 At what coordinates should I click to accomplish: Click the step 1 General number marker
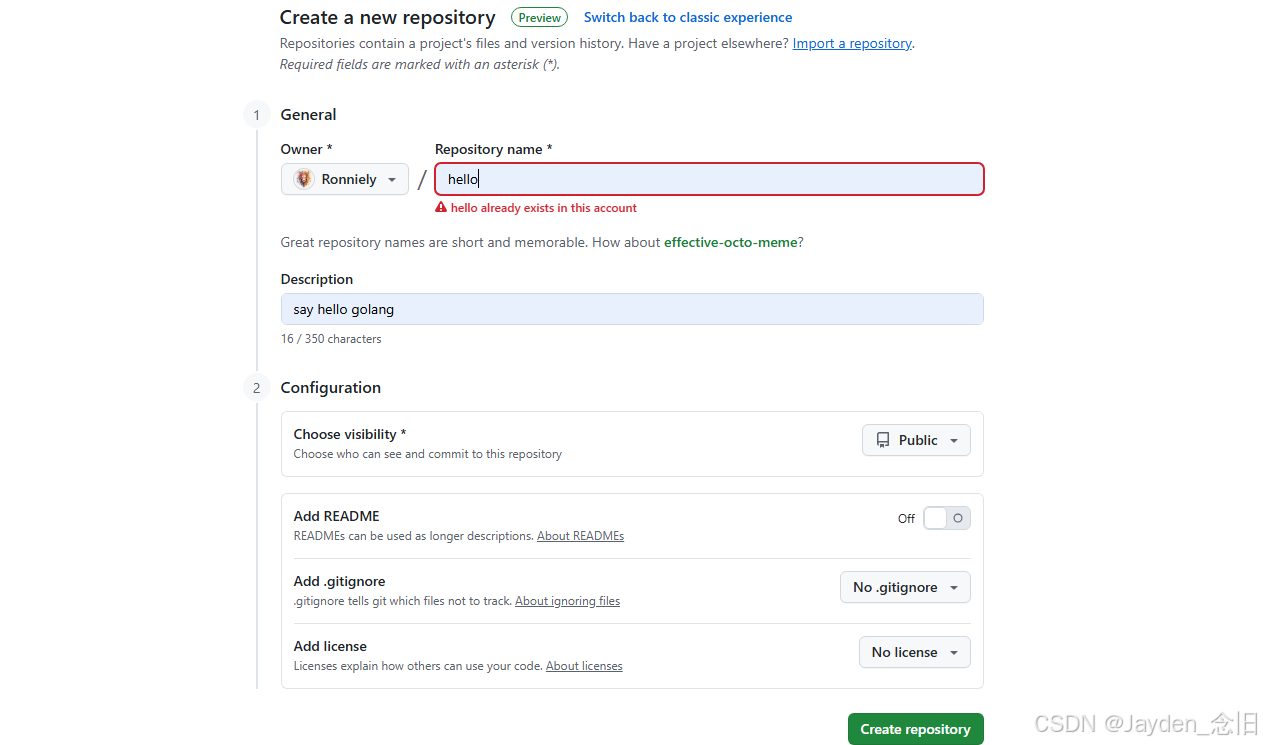click(256, 115)
